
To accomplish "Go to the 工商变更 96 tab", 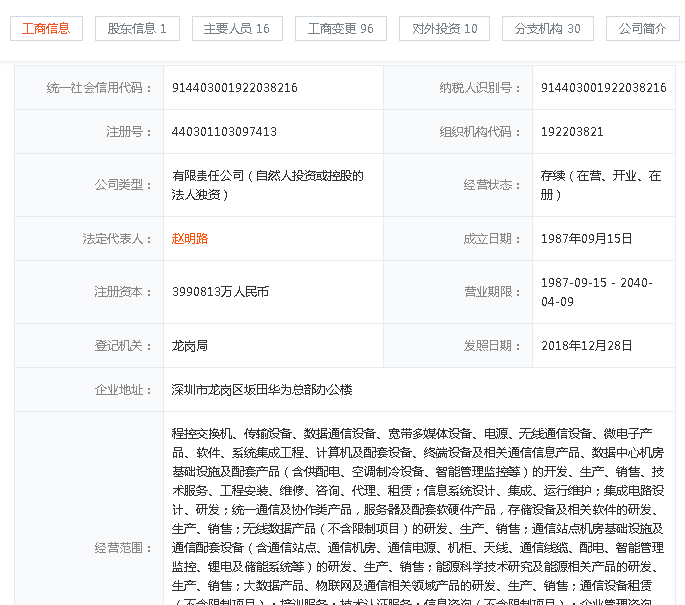I will (x=341, y=29).
